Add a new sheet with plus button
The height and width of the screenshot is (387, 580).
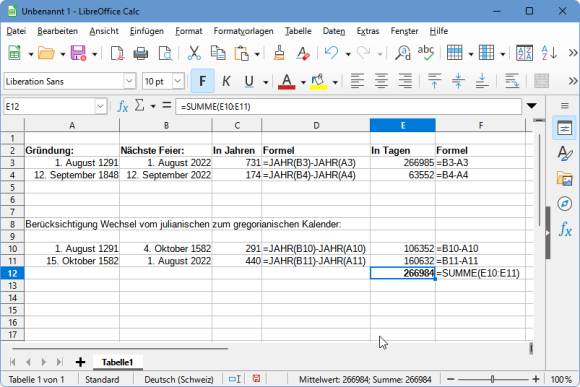pyautogui.click(x=80, y=362)
